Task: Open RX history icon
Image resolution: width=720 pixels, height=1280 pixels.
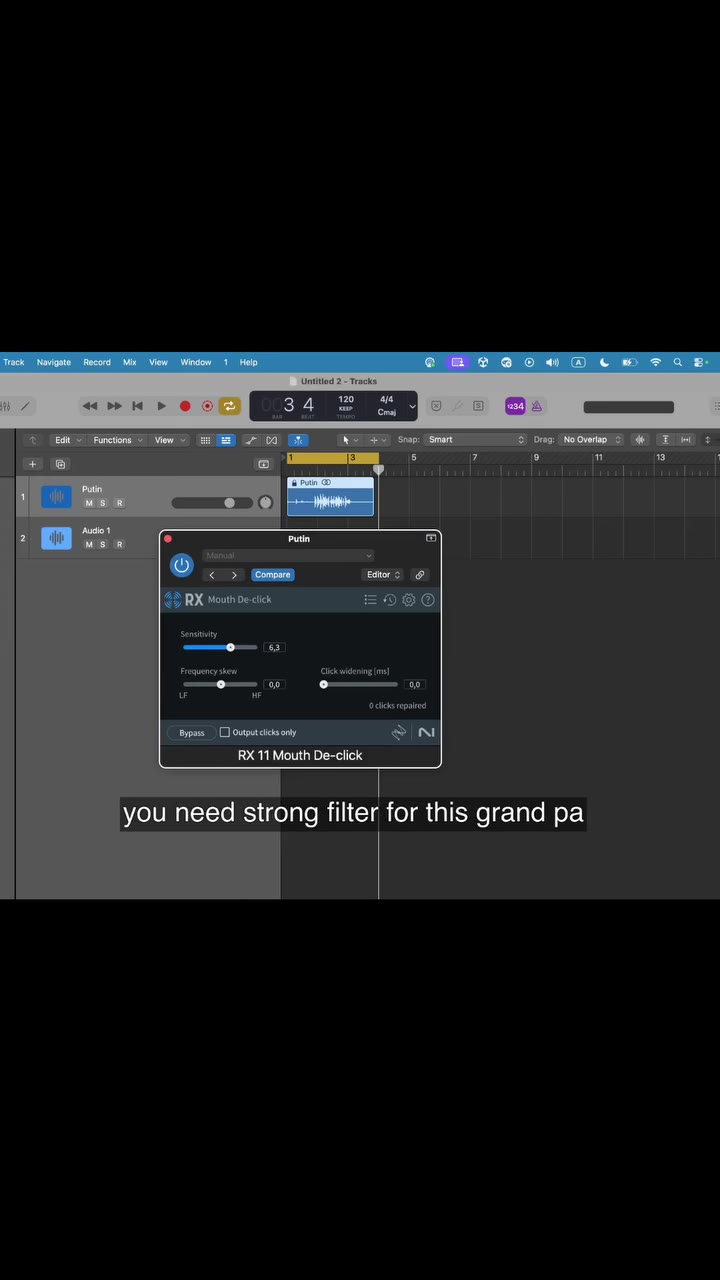Action: coord(390,600)
